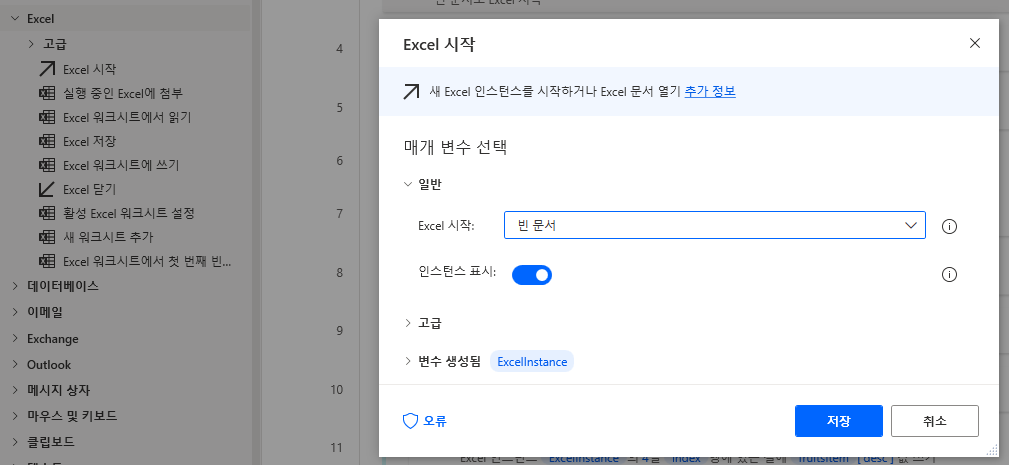Image resolution: width=1009 pixels, height=465 pixels.
Task: Open the 추가 정보 link
Action: pos(710,91)
